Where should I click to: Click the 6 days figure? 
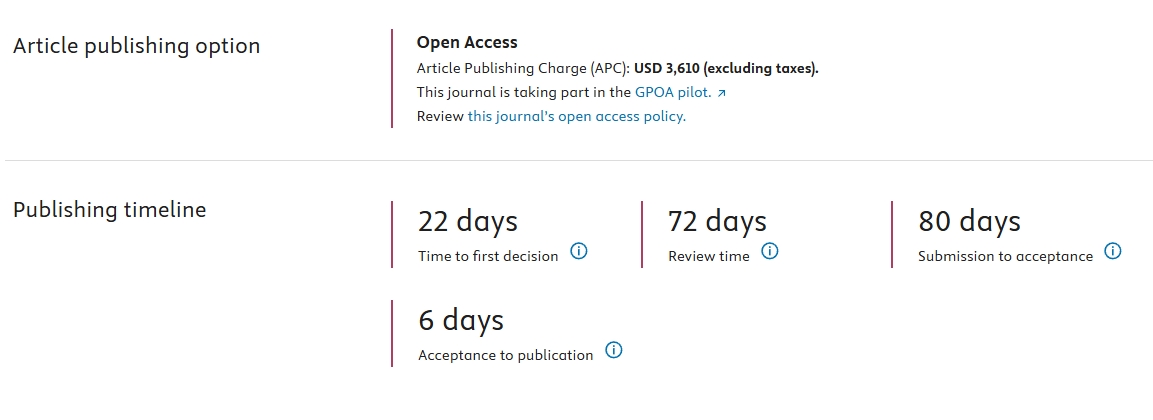click(461, 320)
